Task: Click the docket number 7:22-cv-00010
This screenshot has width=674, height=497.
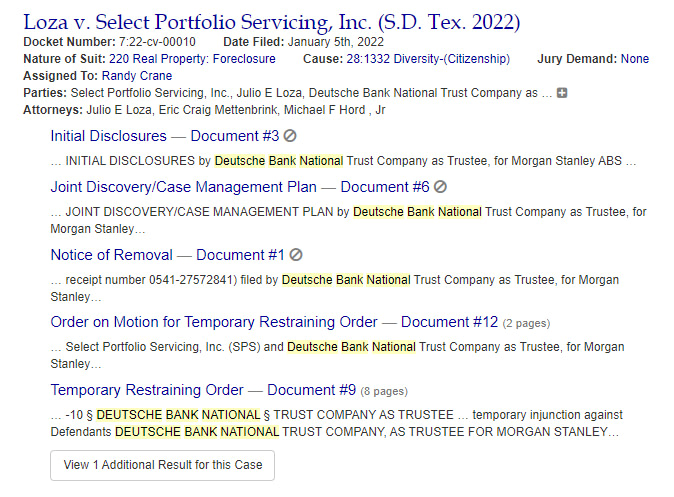Action: point(153,42)
